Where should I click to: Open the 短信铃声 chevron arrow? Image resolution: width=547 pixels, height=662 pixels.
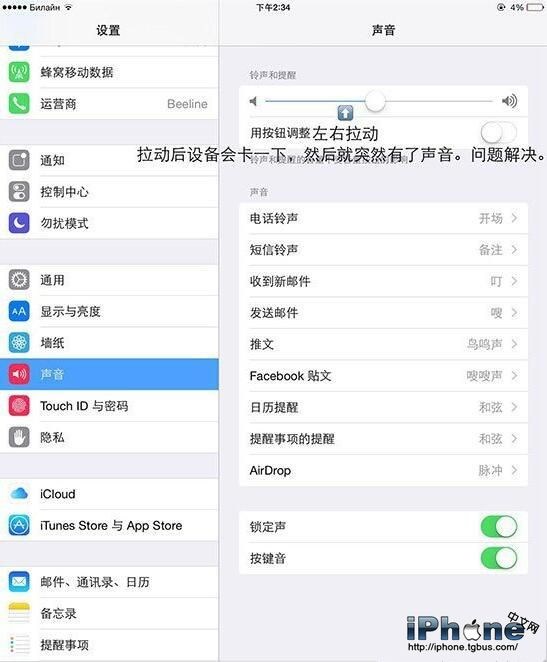(x=514, y=250)
